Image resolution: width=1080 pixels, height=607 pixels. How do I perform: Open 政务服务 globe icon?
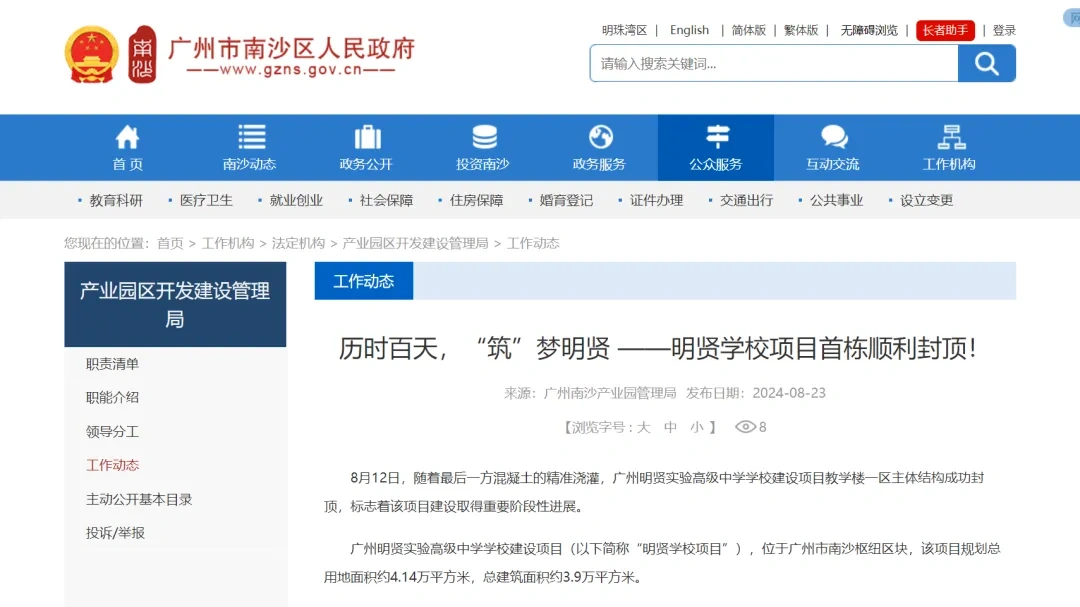(x=600, y=138)
